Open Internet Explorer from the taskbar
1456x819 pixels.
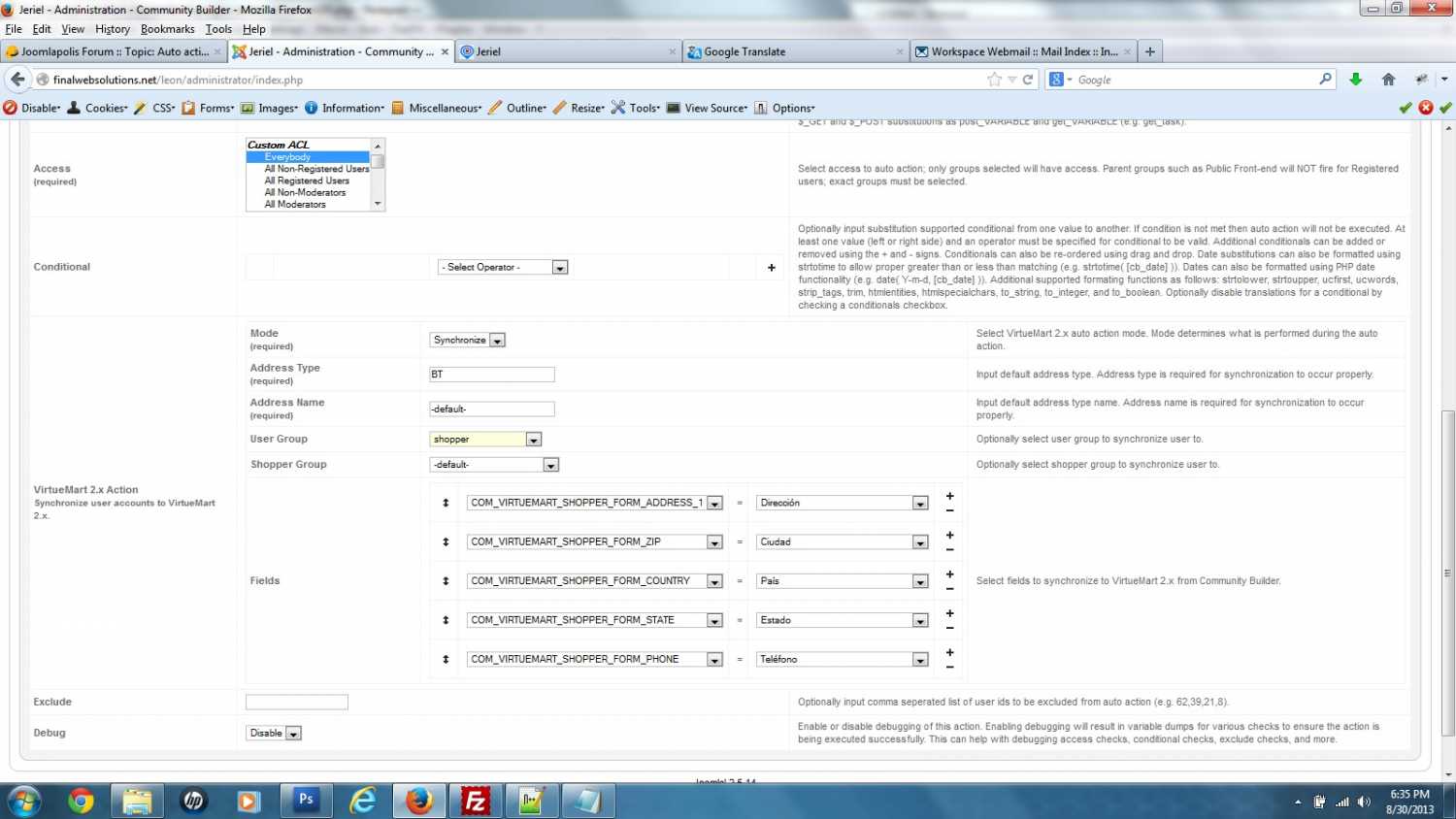(363, 801)
